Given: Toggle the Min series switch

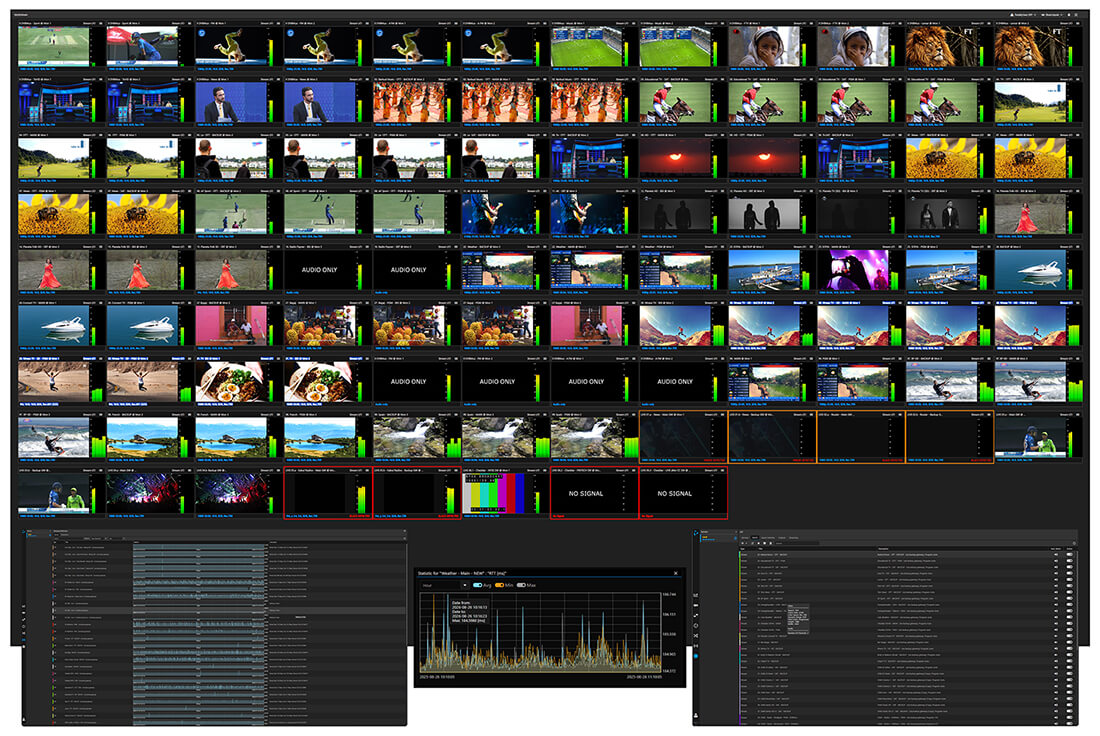Looking at the screenshot, I should [x=499, y=585].
